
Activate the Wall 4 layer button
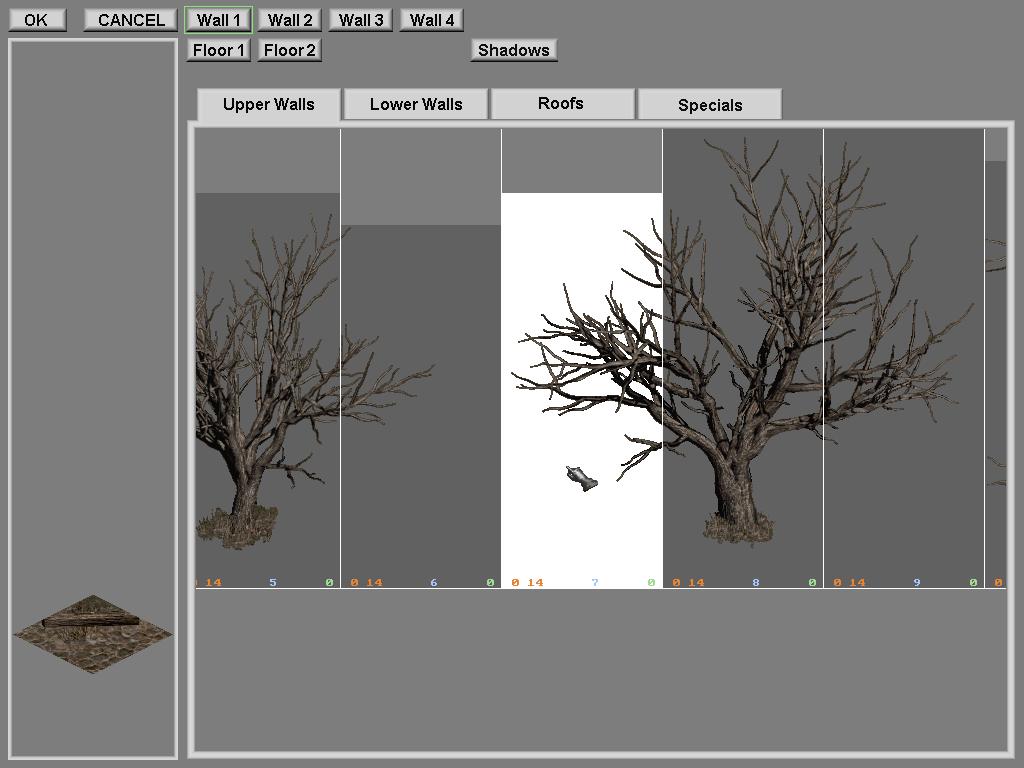432,20
